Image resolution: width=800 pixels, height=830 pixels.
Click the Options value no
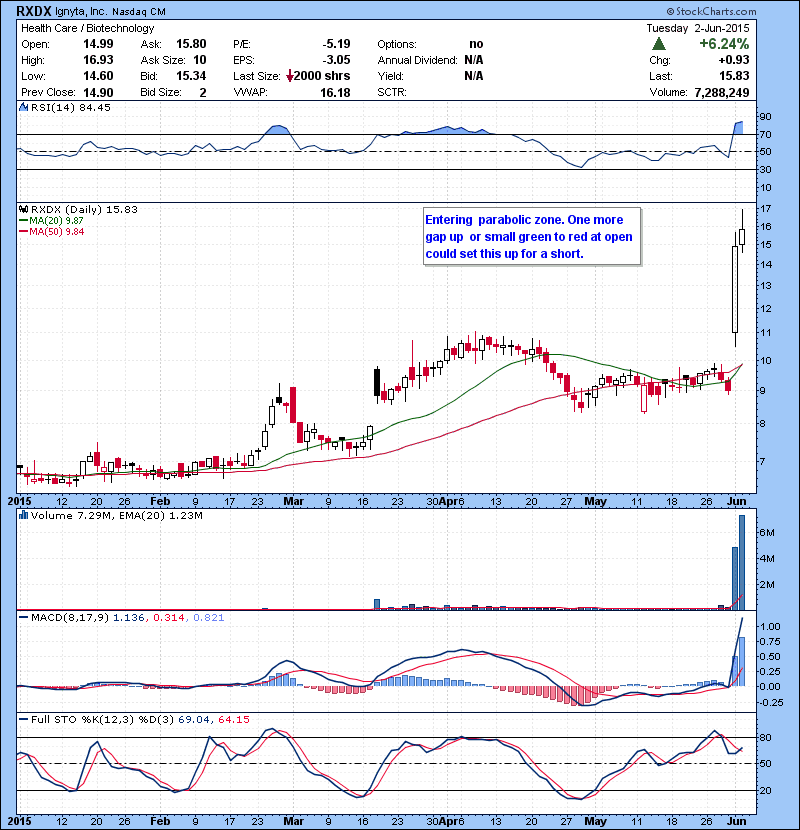476,44
